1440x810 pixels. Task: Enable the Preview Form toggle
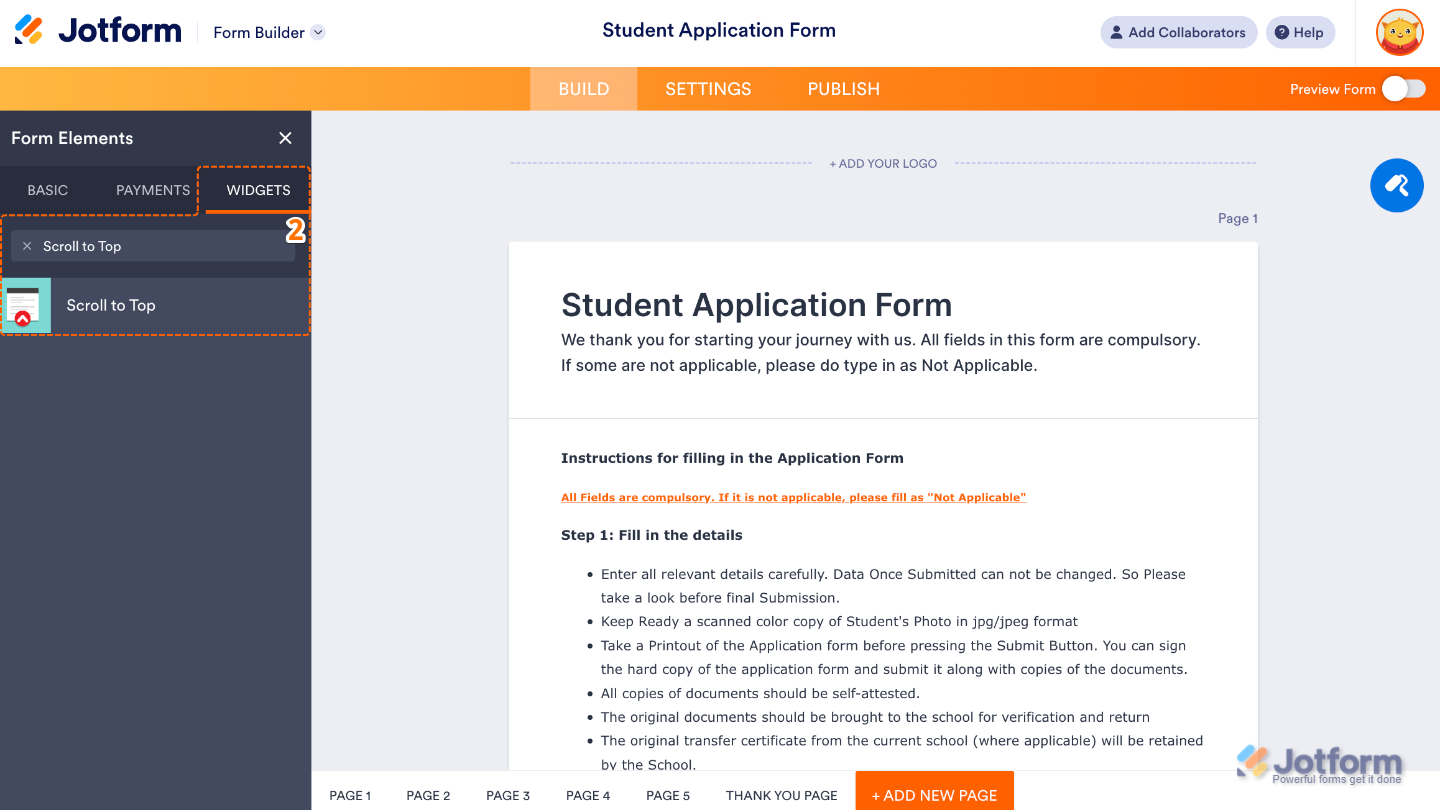coord(1404,88)
